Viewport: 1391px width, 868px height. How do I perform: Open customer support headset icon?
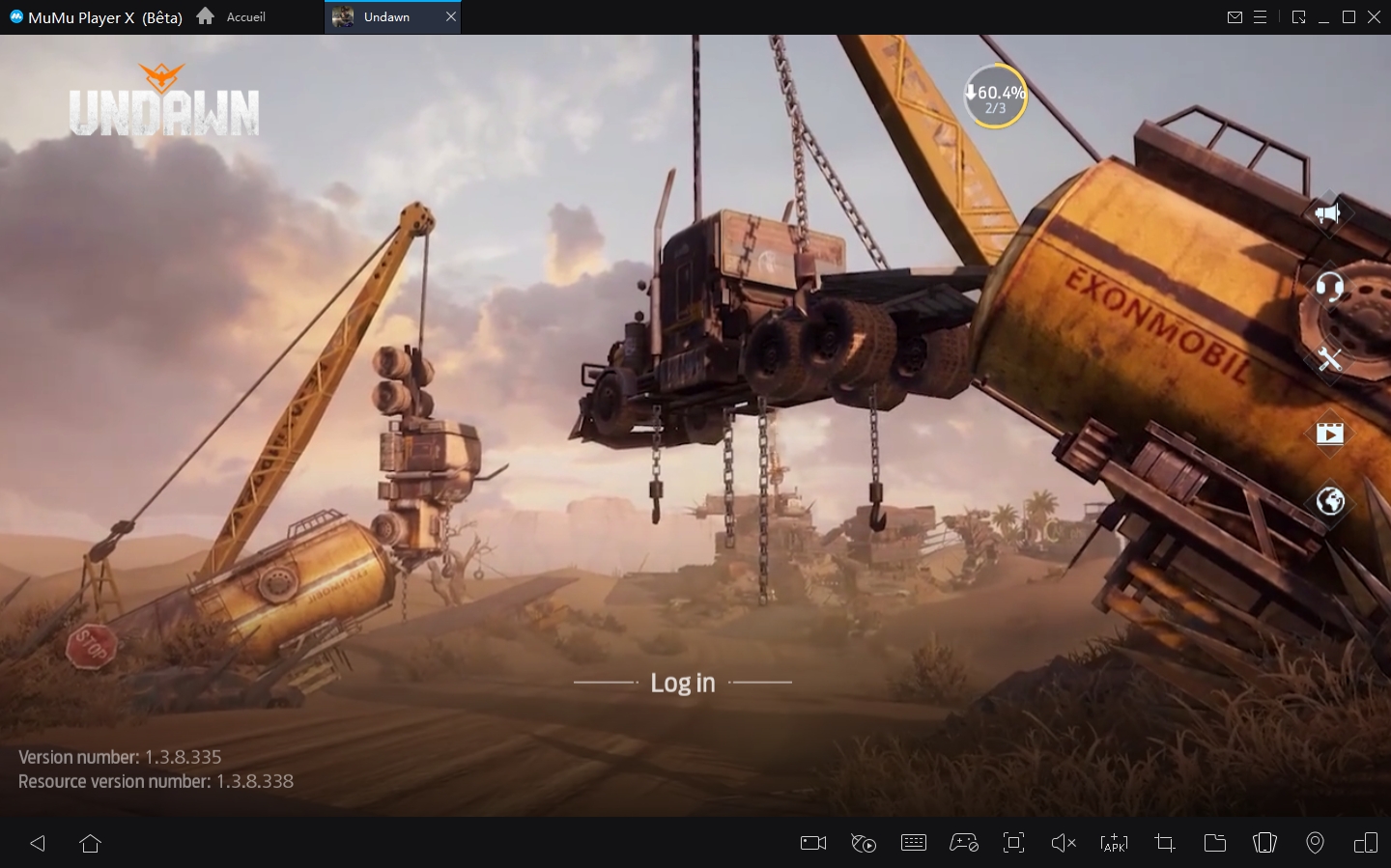[x=1329, y=287]
